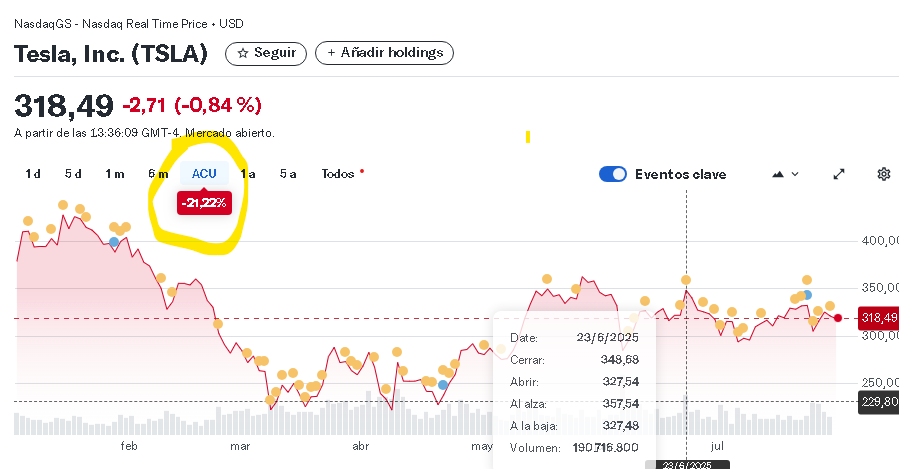The height and width of the screenshot is (469, 899).
Task: Open chart settings gear icon
Action: 884,174
